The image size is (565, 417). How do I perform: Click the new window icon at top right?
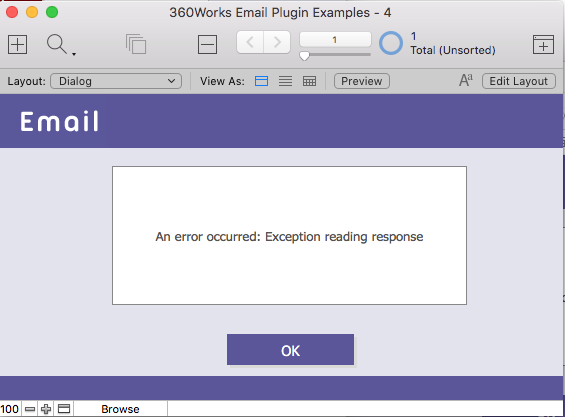(543, 44)
